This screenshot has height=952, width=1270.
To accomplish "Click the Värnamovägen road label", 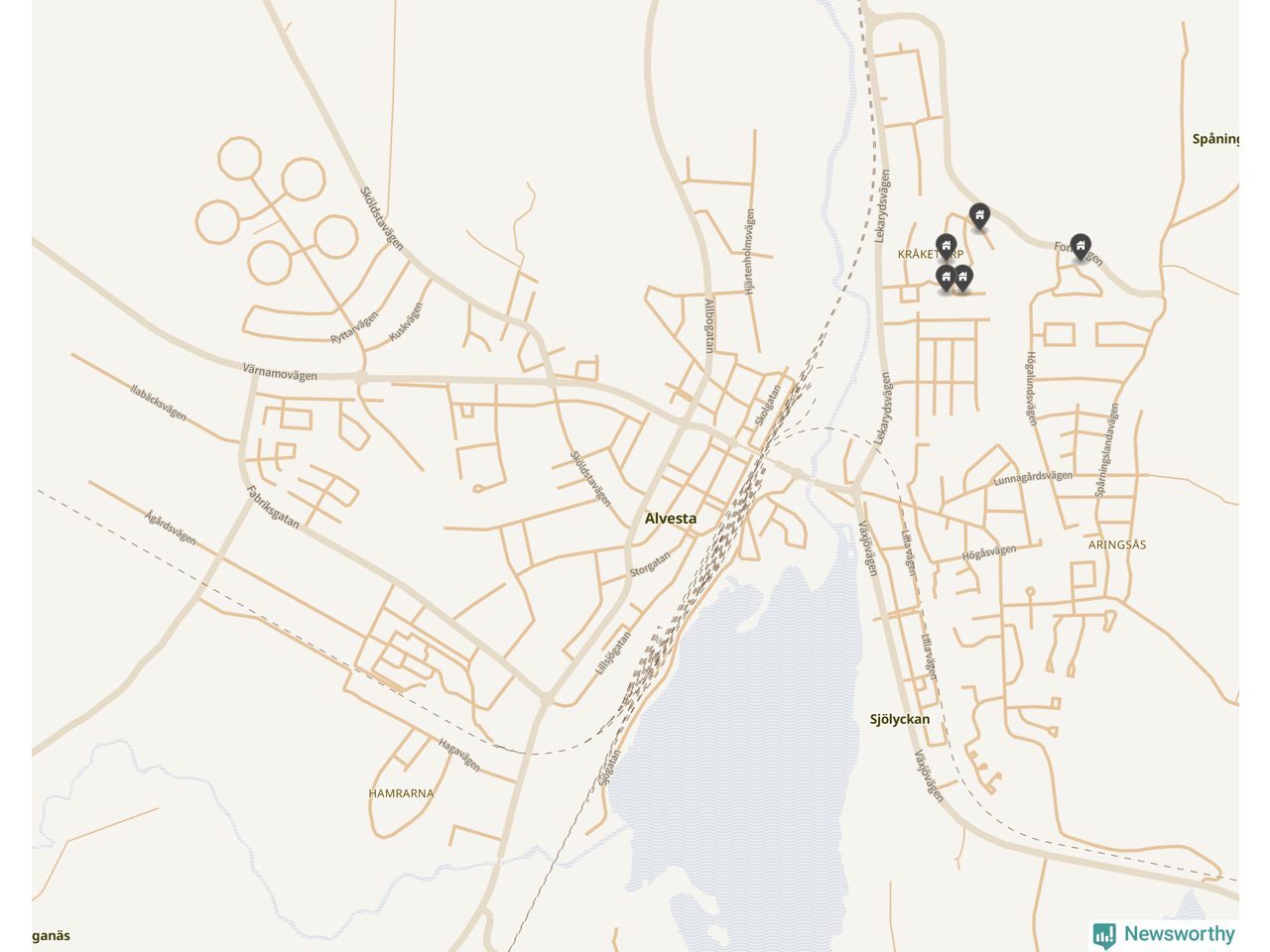I will (x=280, y=371).
